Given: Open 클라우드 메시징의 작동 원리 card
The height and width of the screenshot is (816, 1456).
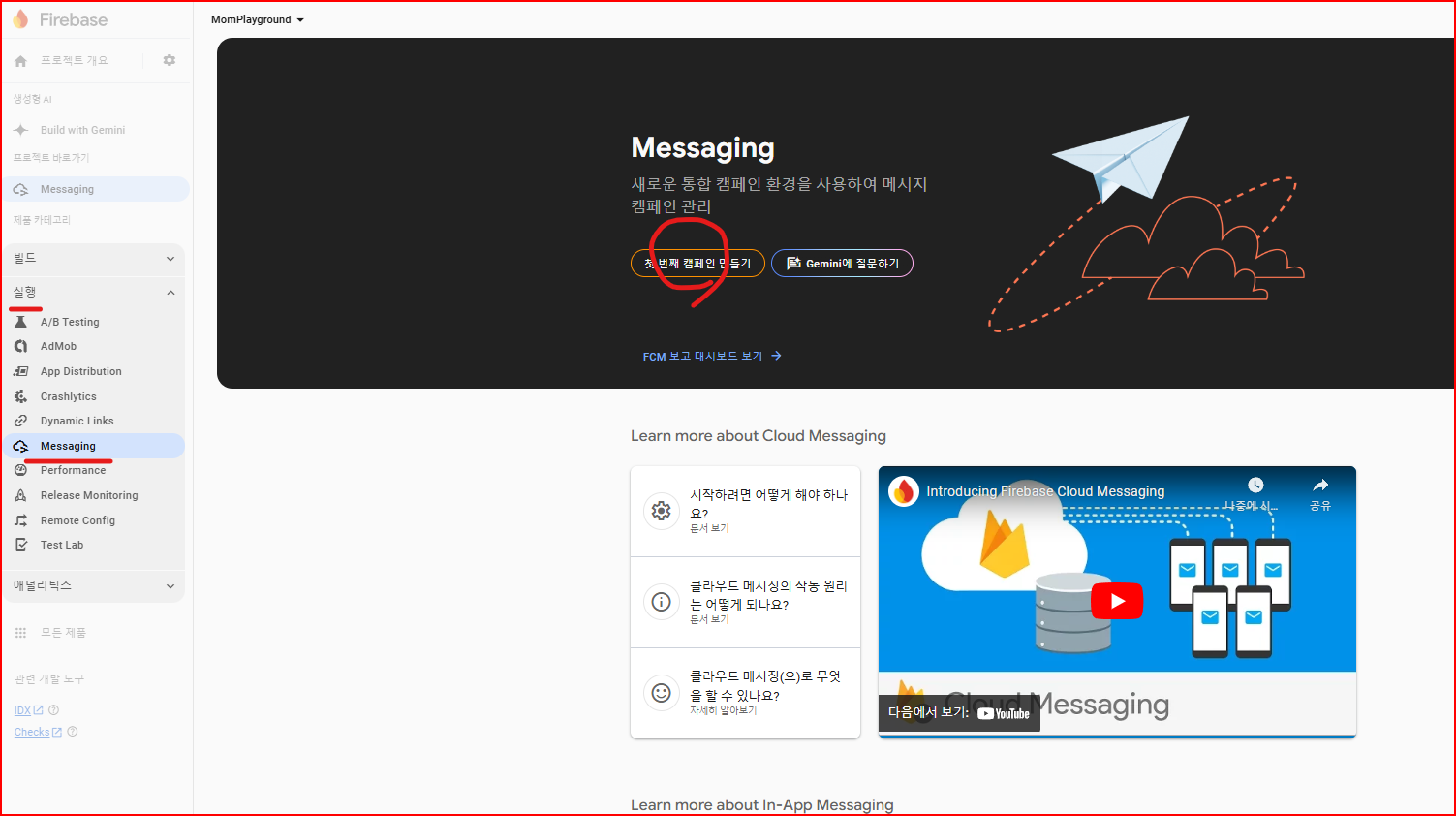Looking at the screenshot, I should point(745,603).
